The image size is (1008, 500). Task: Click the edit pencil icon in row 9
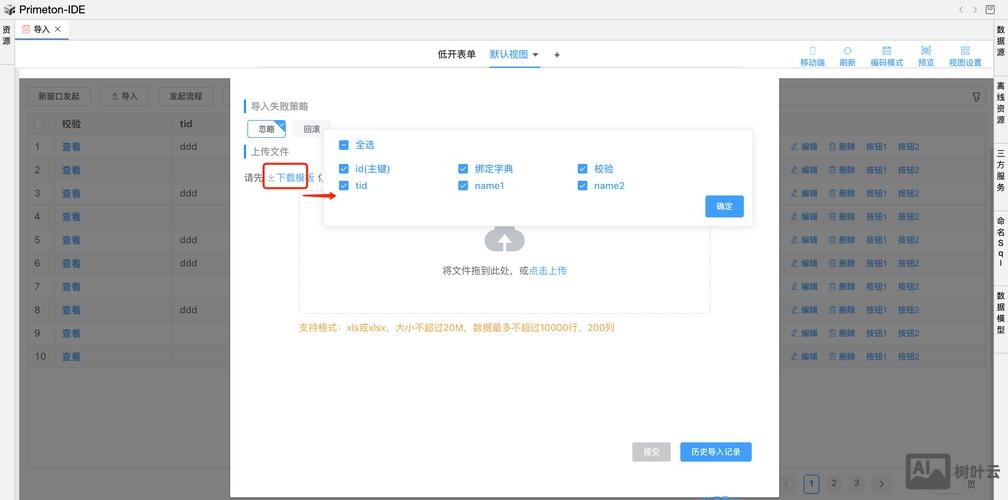click(795, 333)
